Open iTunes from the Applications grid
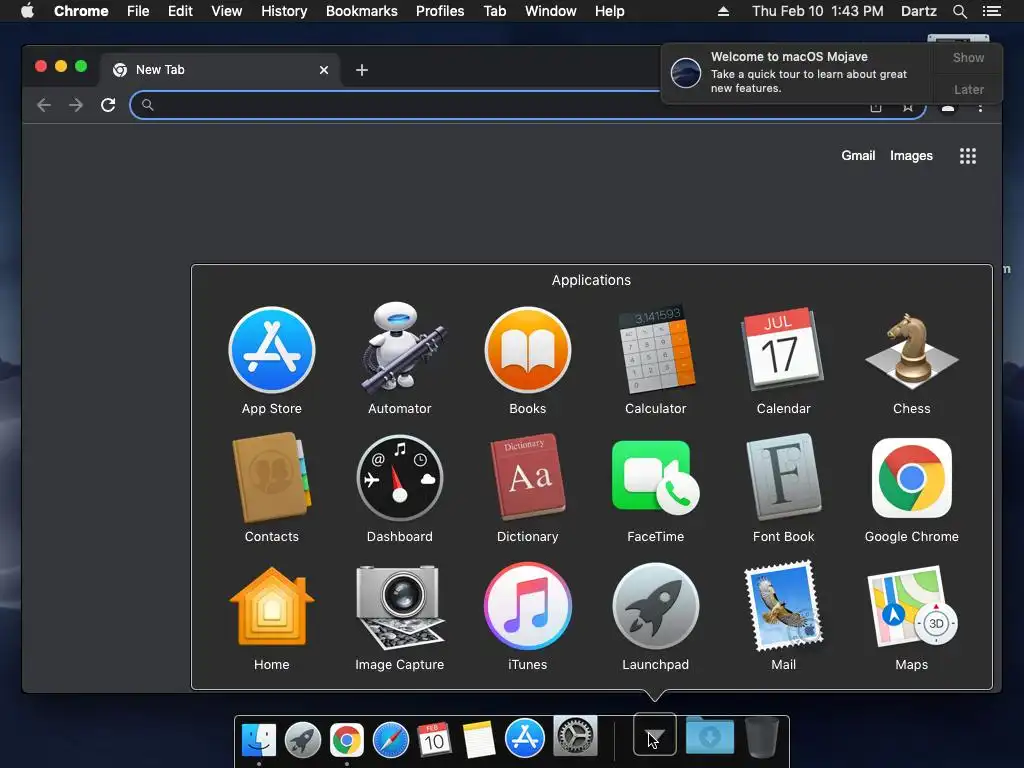This screenshot has height=768, width=1024. pos(528,606)
